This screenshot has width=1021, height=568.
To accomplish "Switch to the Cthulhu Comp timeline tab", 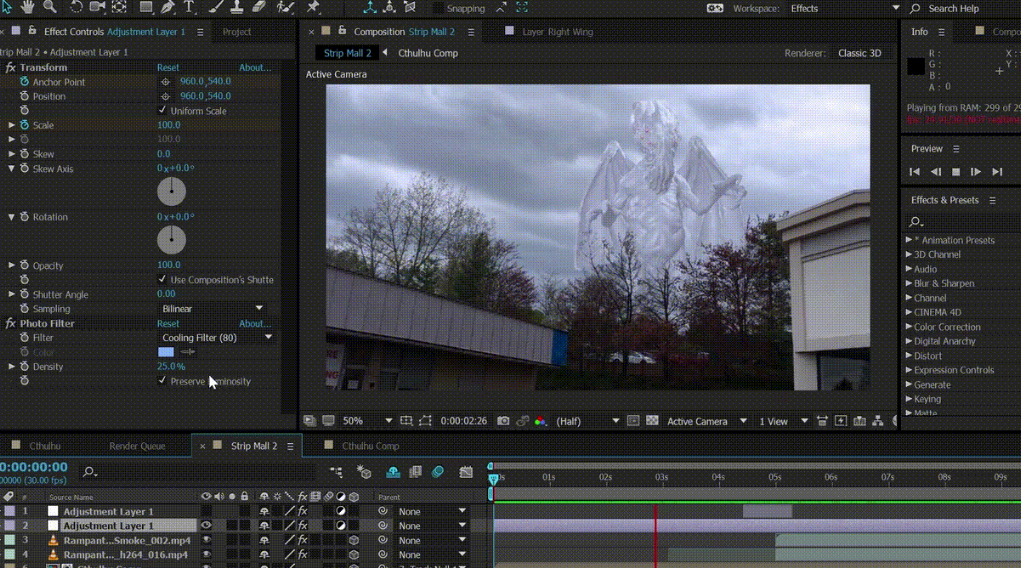I will pos(370,446).
